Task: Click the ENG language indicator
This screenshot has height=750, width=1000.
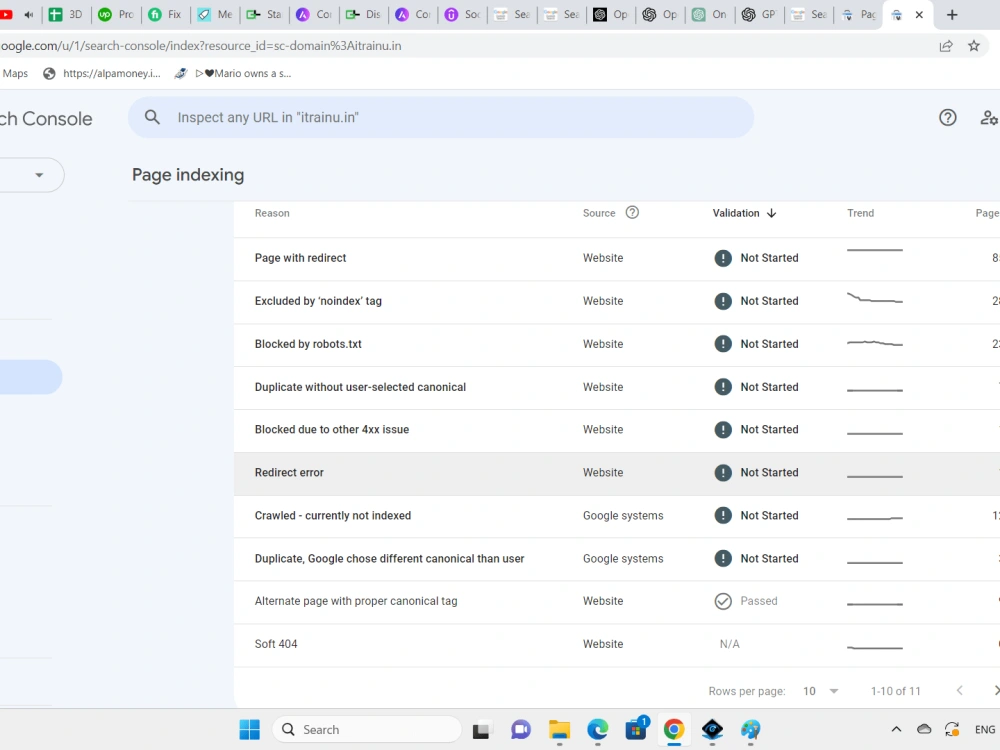Action: 985,730
